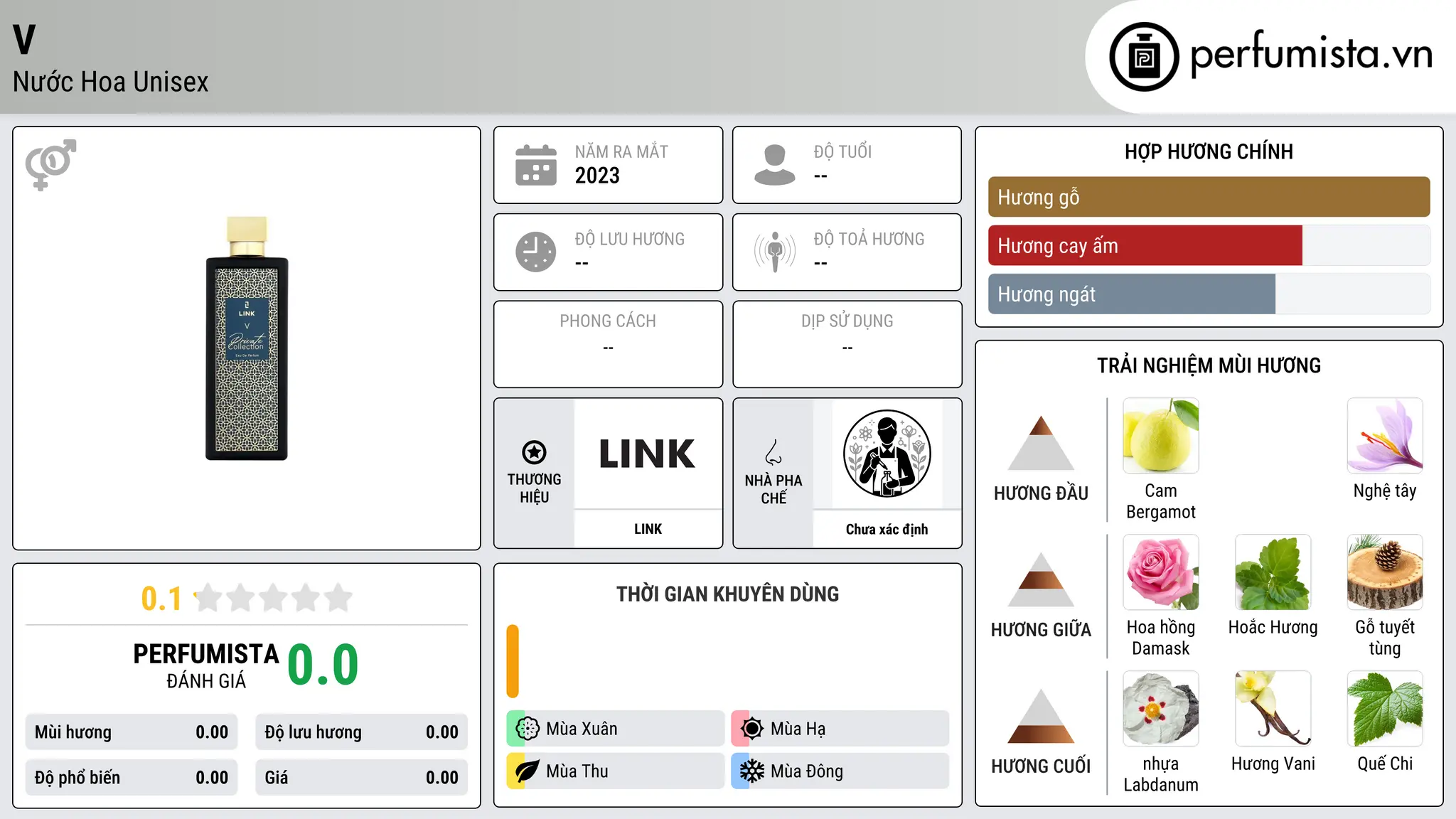Click the Mùa Xuân flower icon

point(528,728)
